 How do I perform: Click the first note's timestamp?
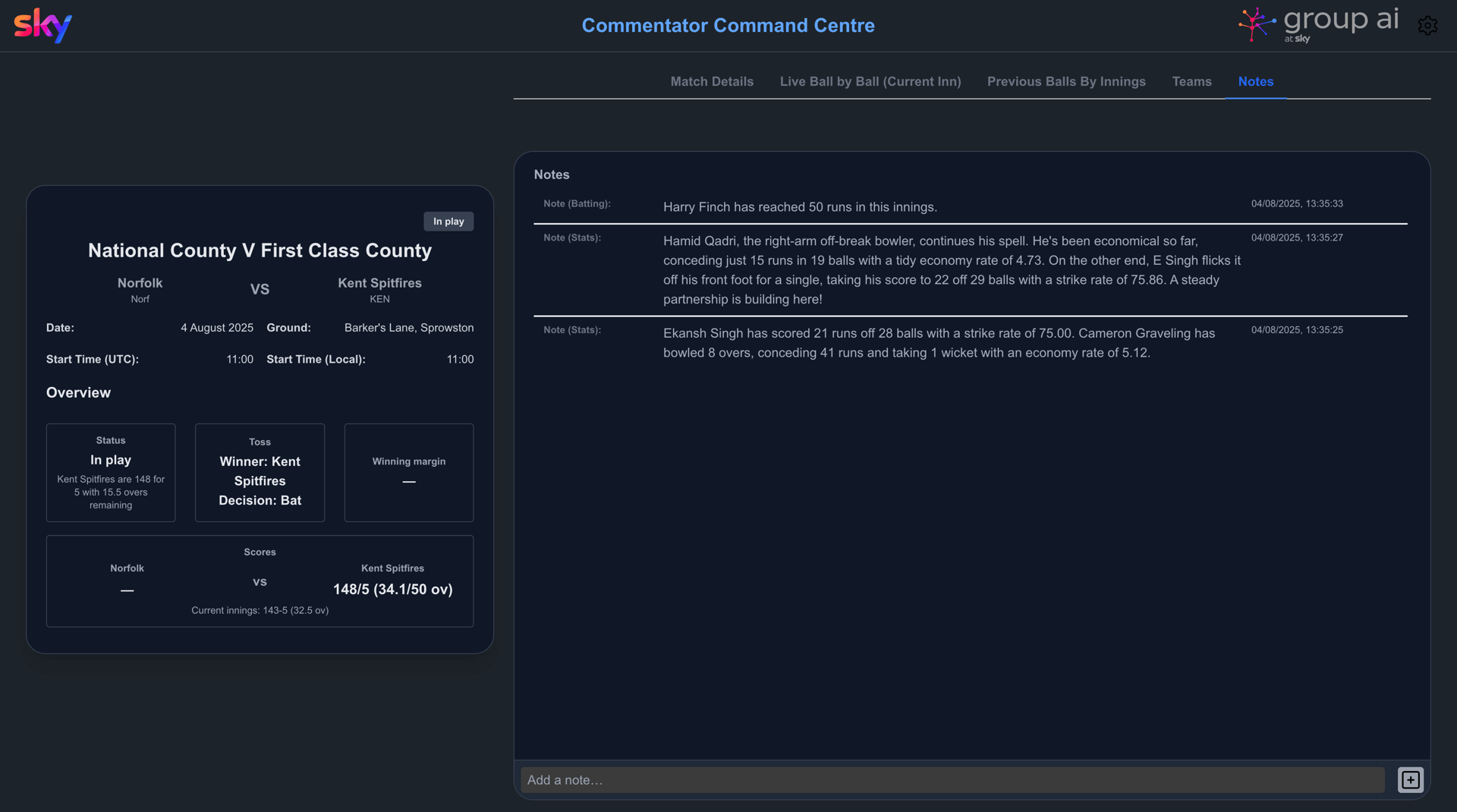pos(1297,203)
